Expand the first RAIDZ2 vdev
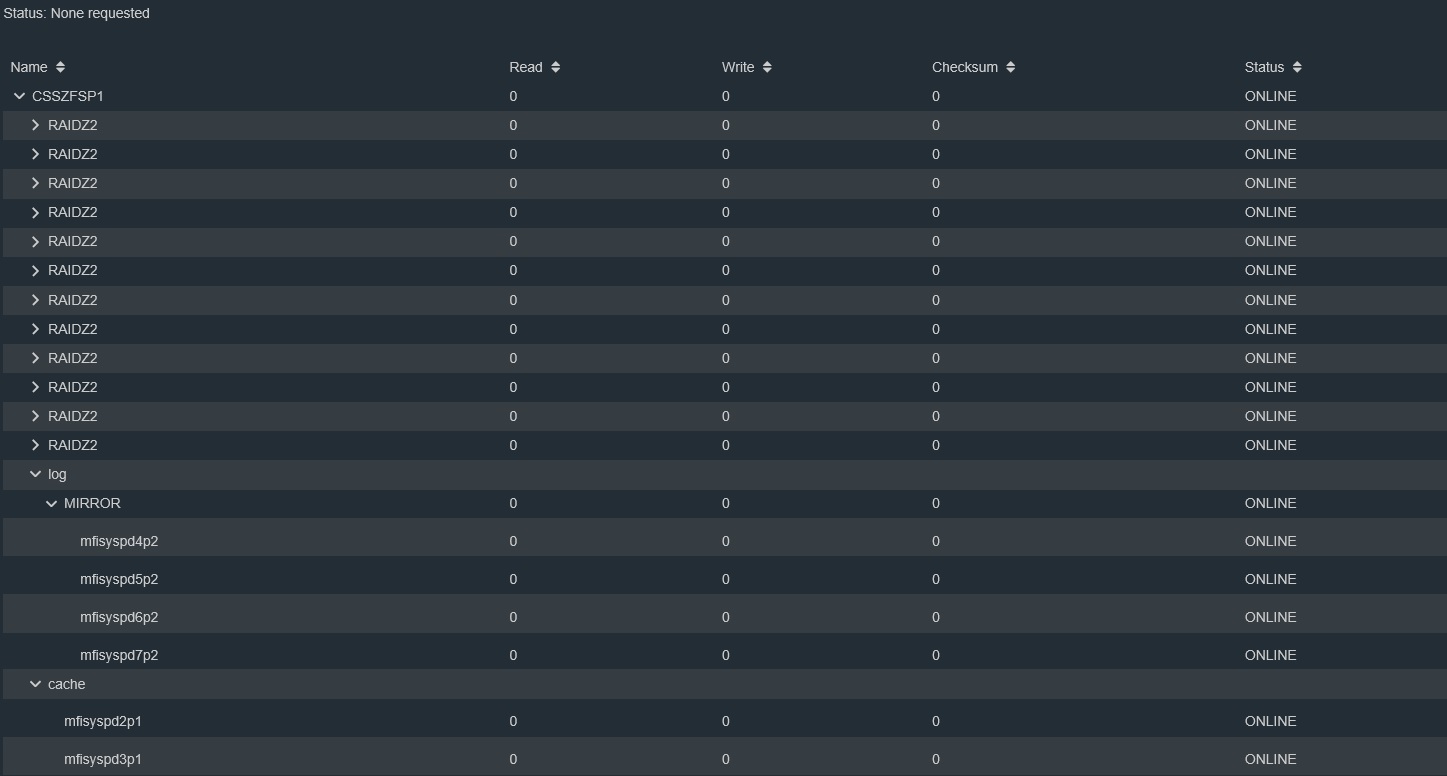The image size is (1447, 776). [35, 125]
